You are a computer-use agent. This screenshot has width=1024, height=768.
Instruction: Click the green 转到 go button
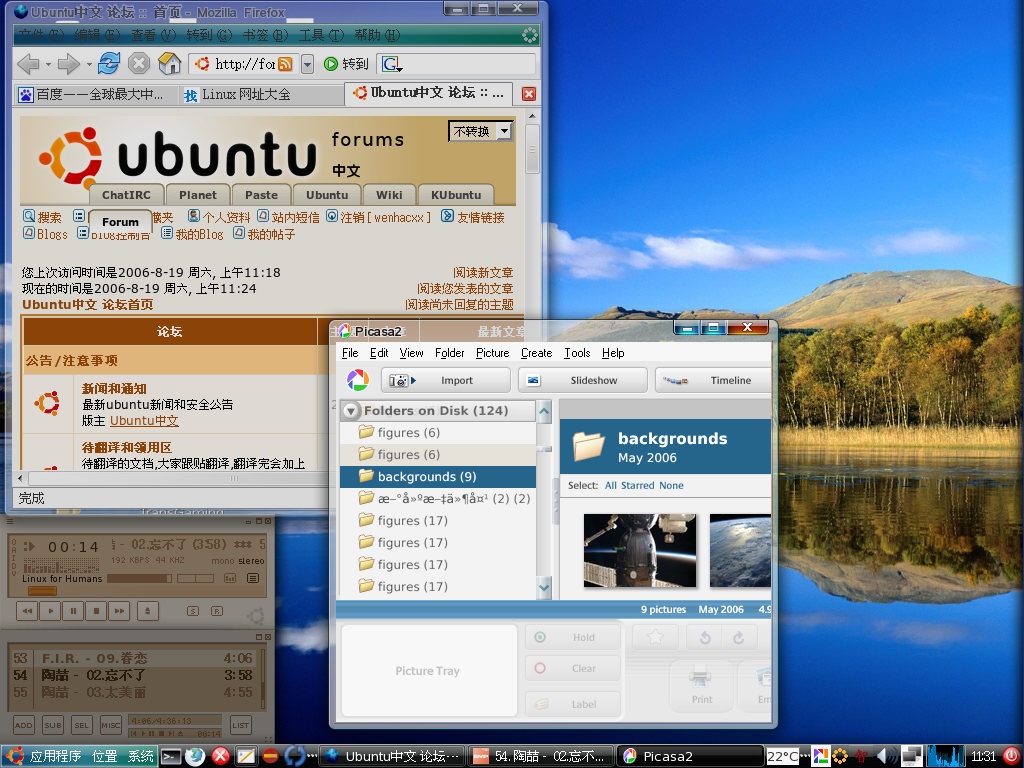pos(347,63)
